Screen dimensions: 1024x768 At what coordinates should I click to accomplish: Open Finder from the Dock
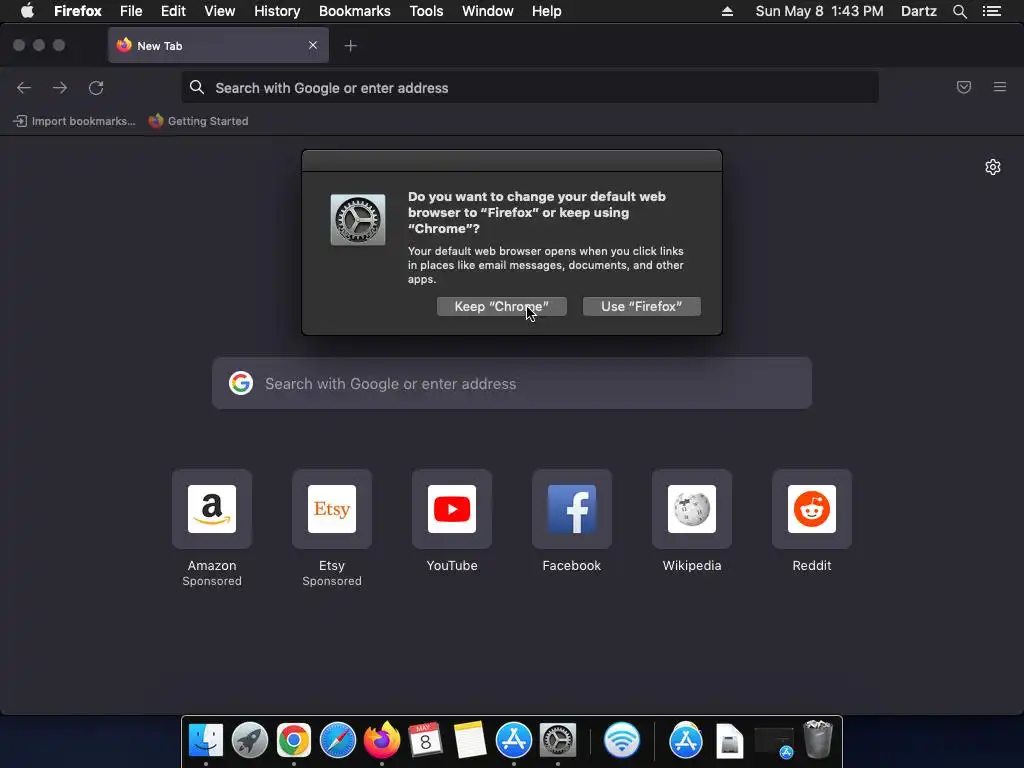point(206,740)
